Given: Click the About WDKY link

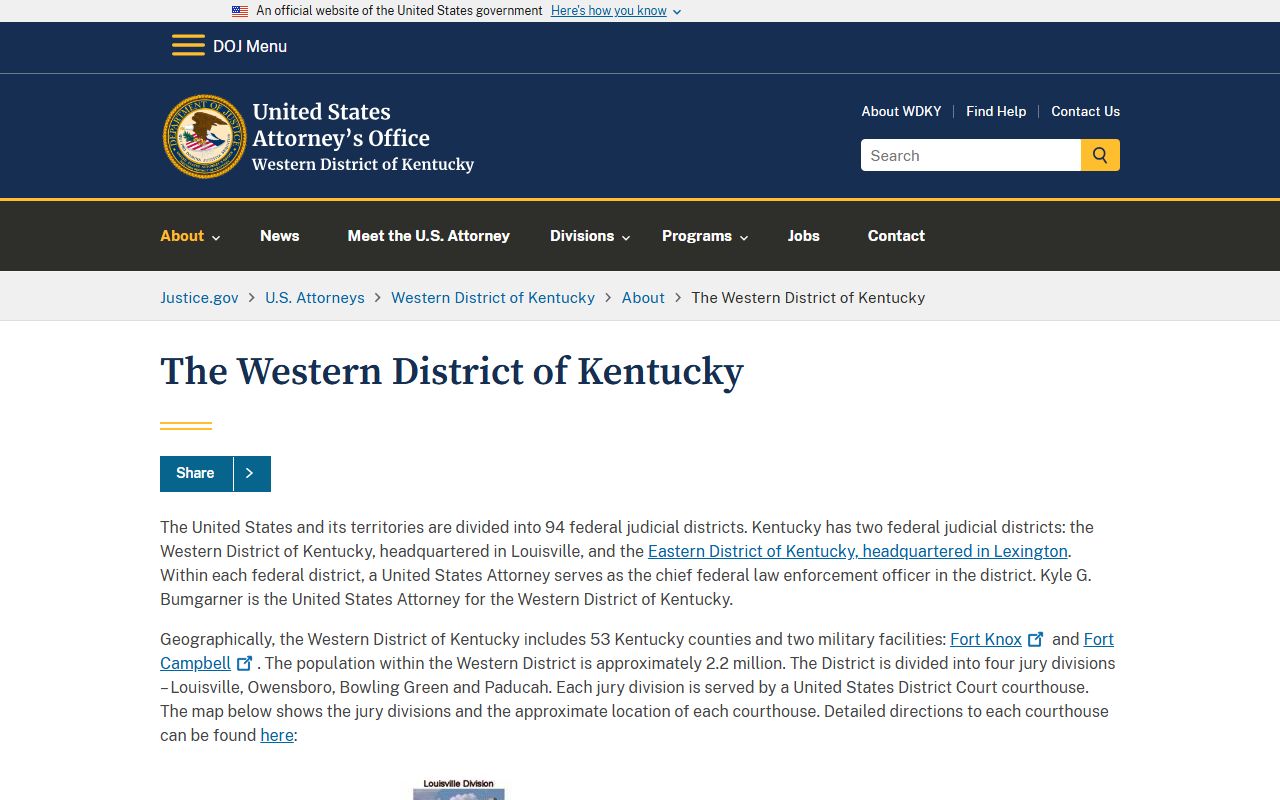Looking at the screenshot, I should 902,111.
